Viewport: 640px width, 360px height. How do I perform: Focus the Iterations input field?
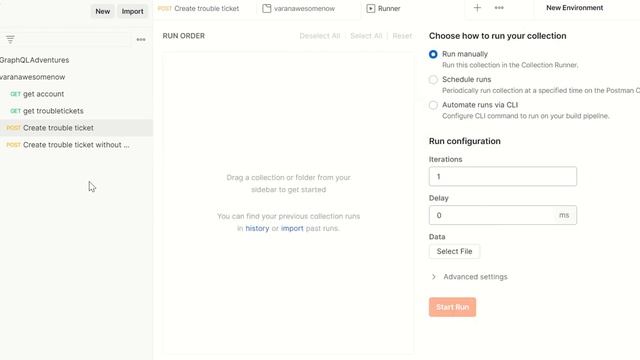click(503, 177)
